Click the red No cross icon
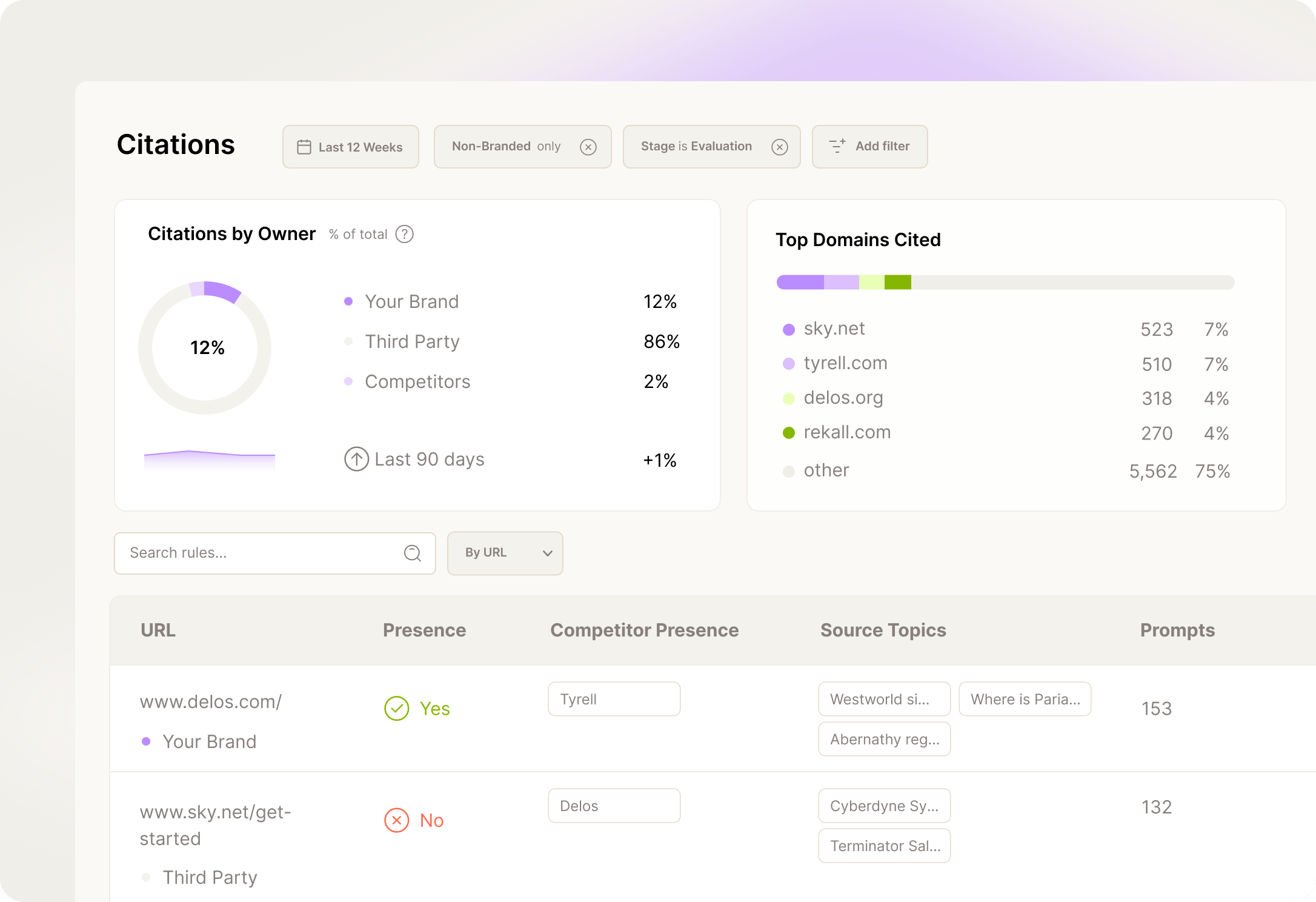Image resolution: width=1316 pixels, height=902 pixels. [x=397, y=820]
